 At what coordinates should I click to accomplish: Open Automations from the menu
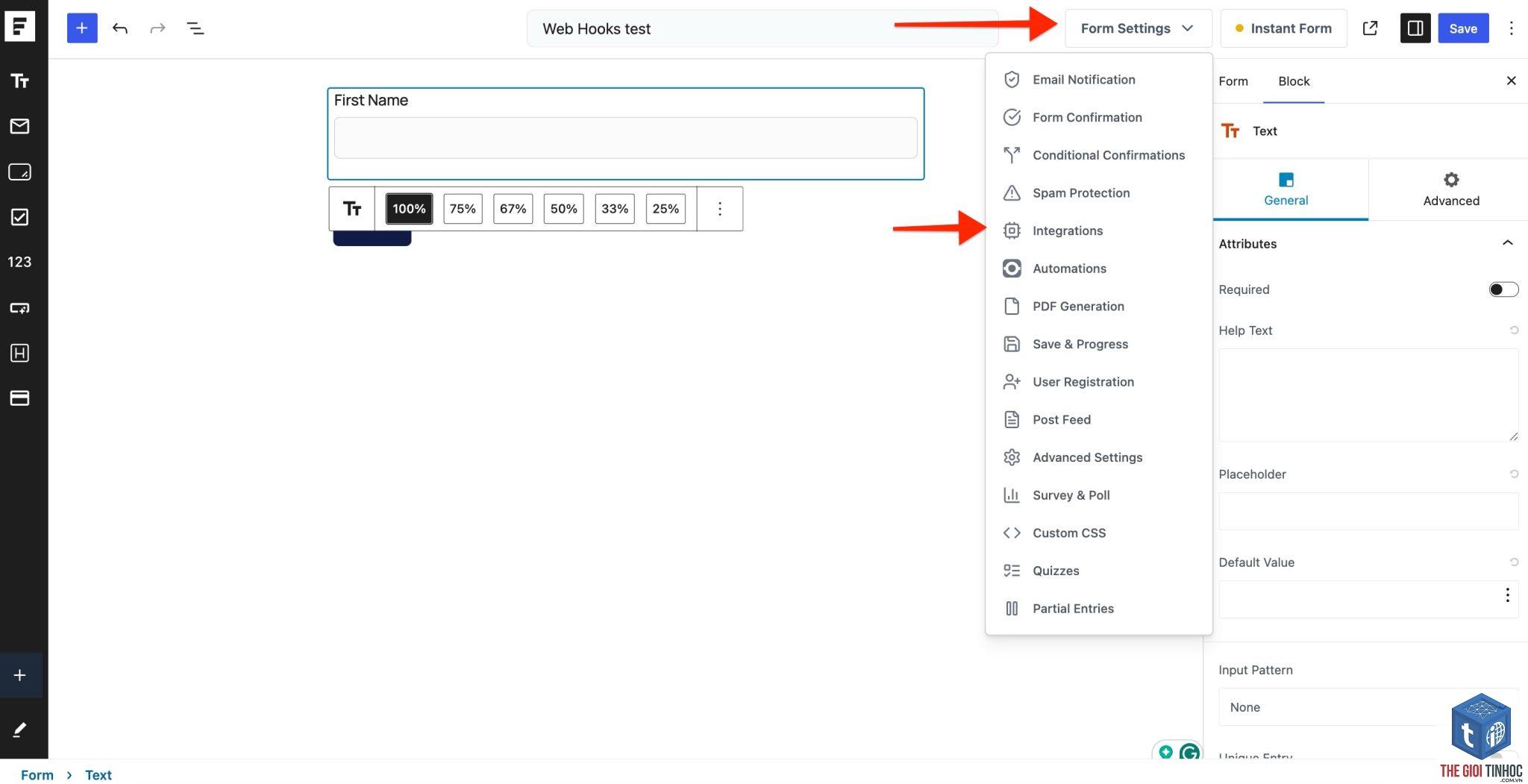click(1098, 269)
